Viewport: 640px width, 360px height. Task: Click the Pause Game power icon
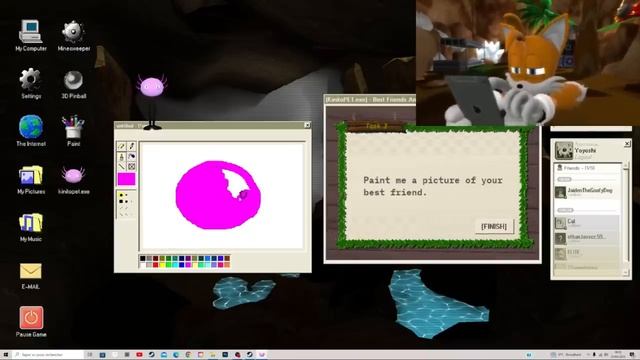click(31, 322)
